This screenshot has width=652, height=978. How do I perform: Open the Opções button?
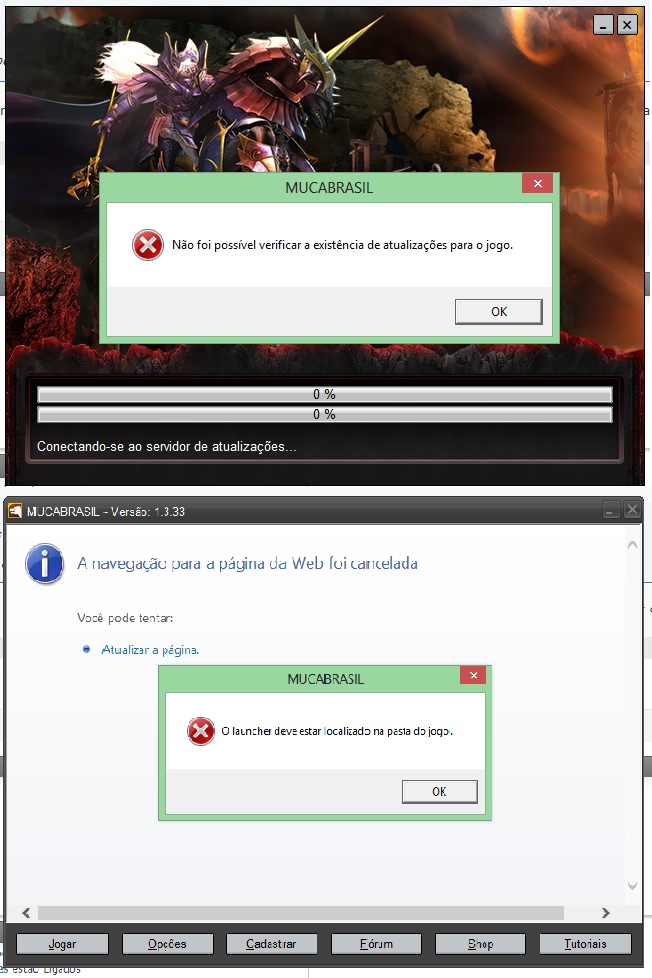click(167, 944)
